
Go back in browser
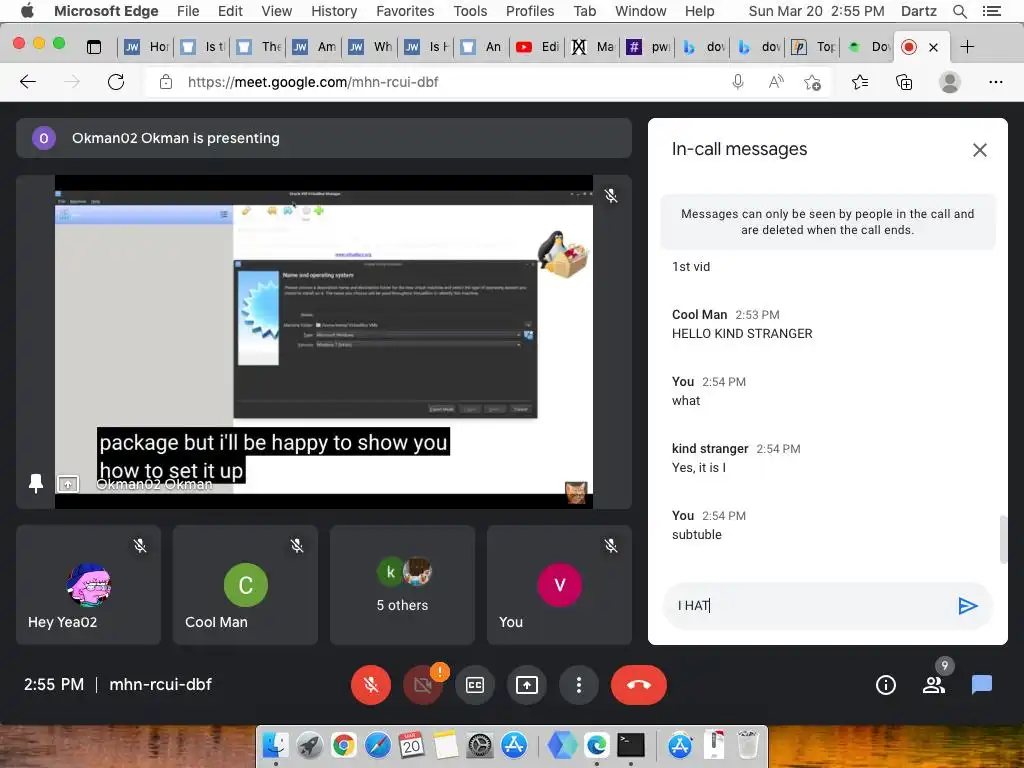coord(28,82)
